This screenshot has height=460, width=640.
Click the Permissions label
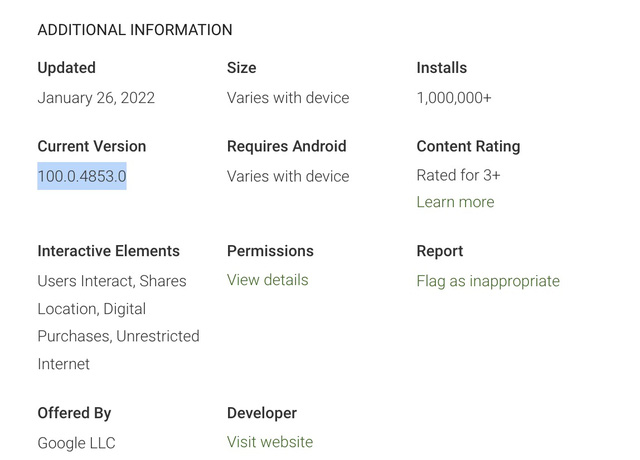[270, 251]
